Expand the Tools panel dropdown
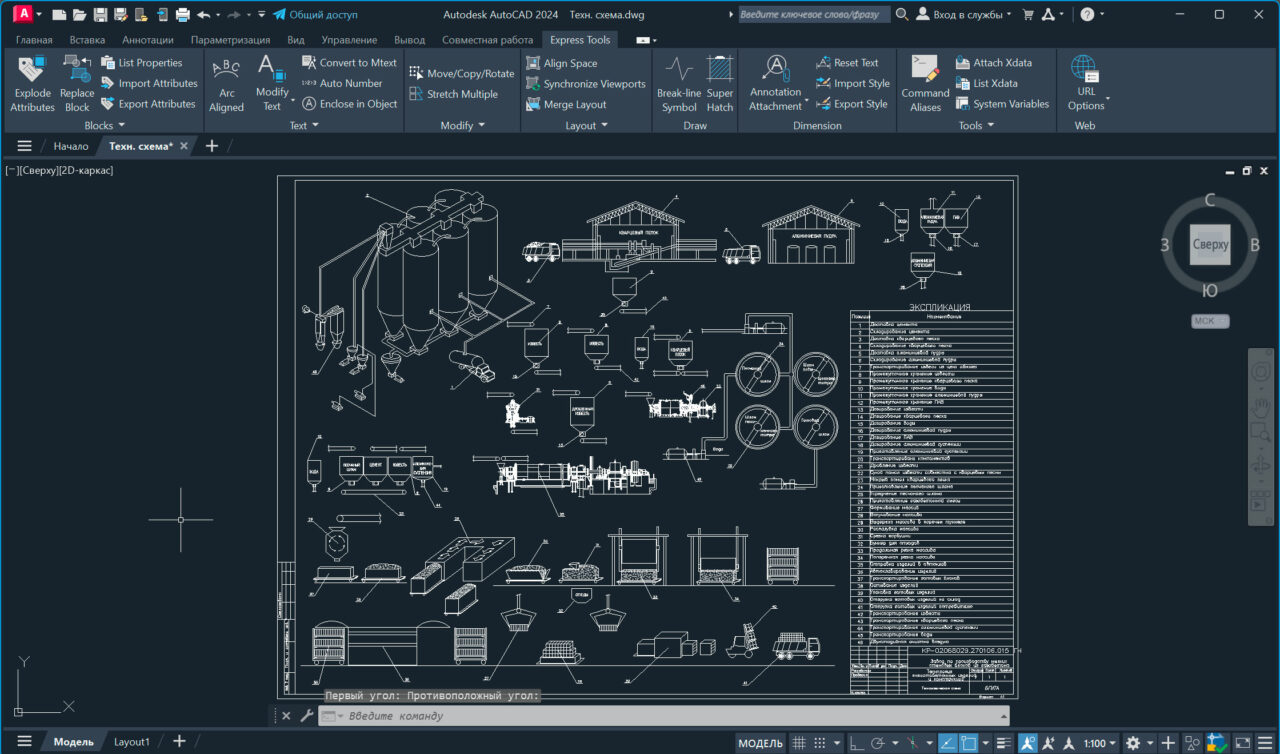 tap(976, 126)
